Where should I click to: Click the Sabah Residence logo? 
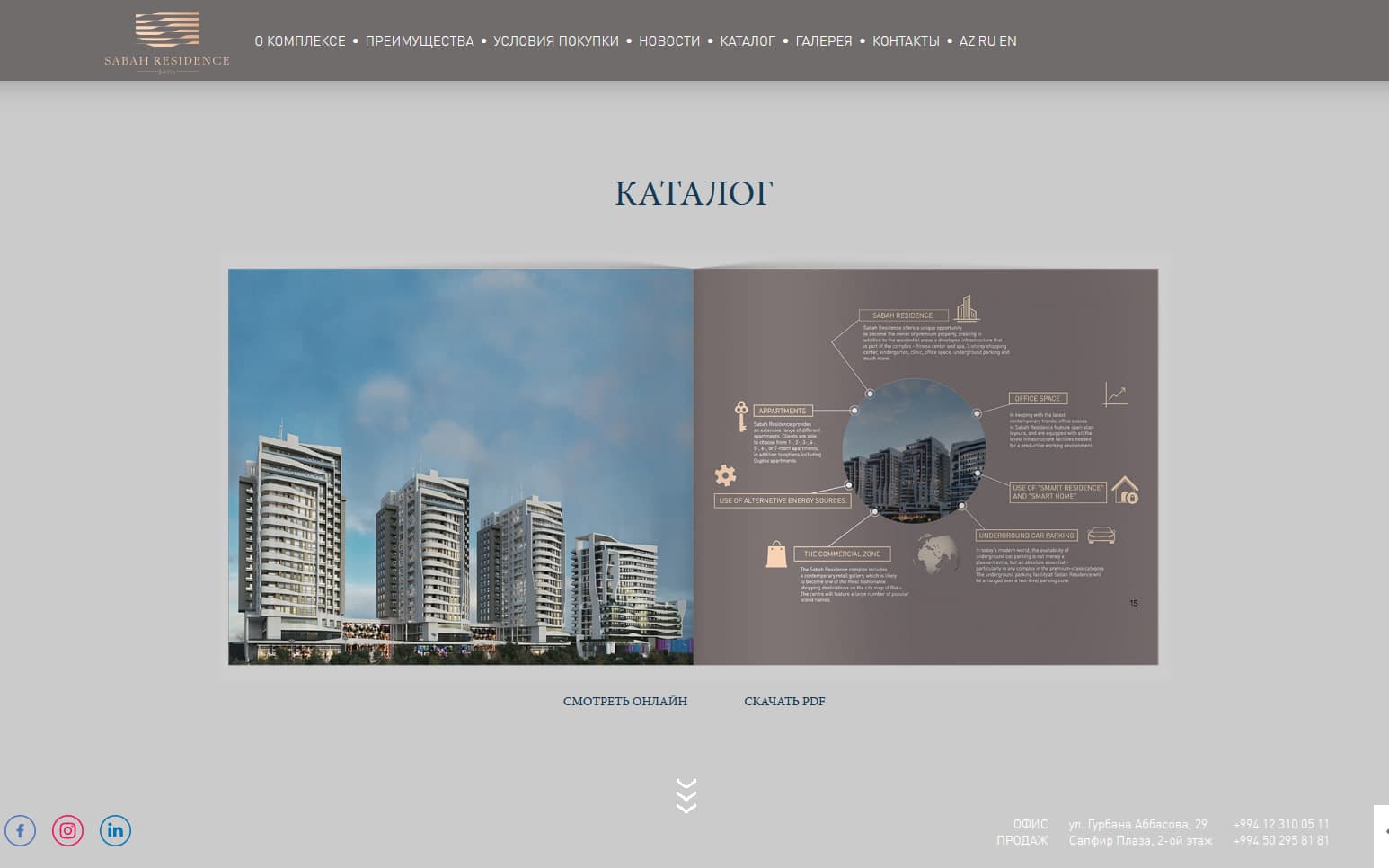click(167, 42)
